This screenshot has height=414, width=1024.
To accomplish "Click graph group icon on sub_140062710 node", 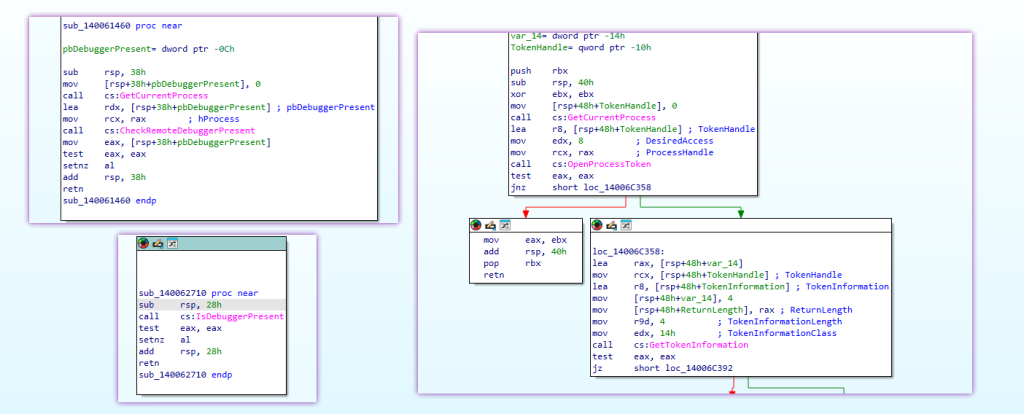I will (x=172, y=243).
